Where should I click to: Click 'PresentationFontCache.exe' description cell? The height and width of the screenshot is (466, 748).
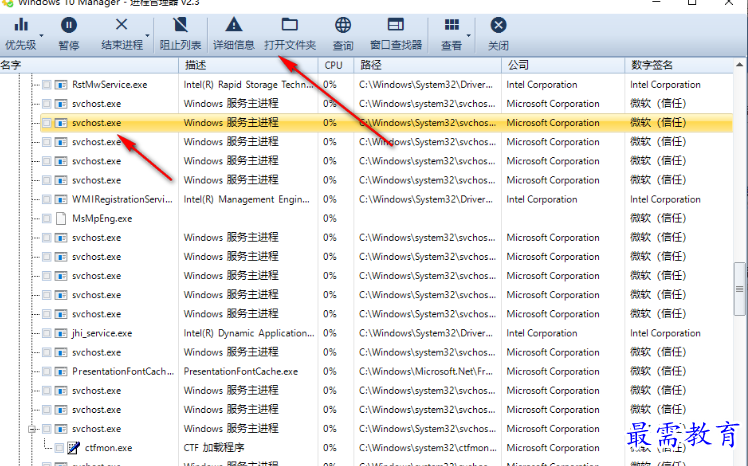(241, 372)
